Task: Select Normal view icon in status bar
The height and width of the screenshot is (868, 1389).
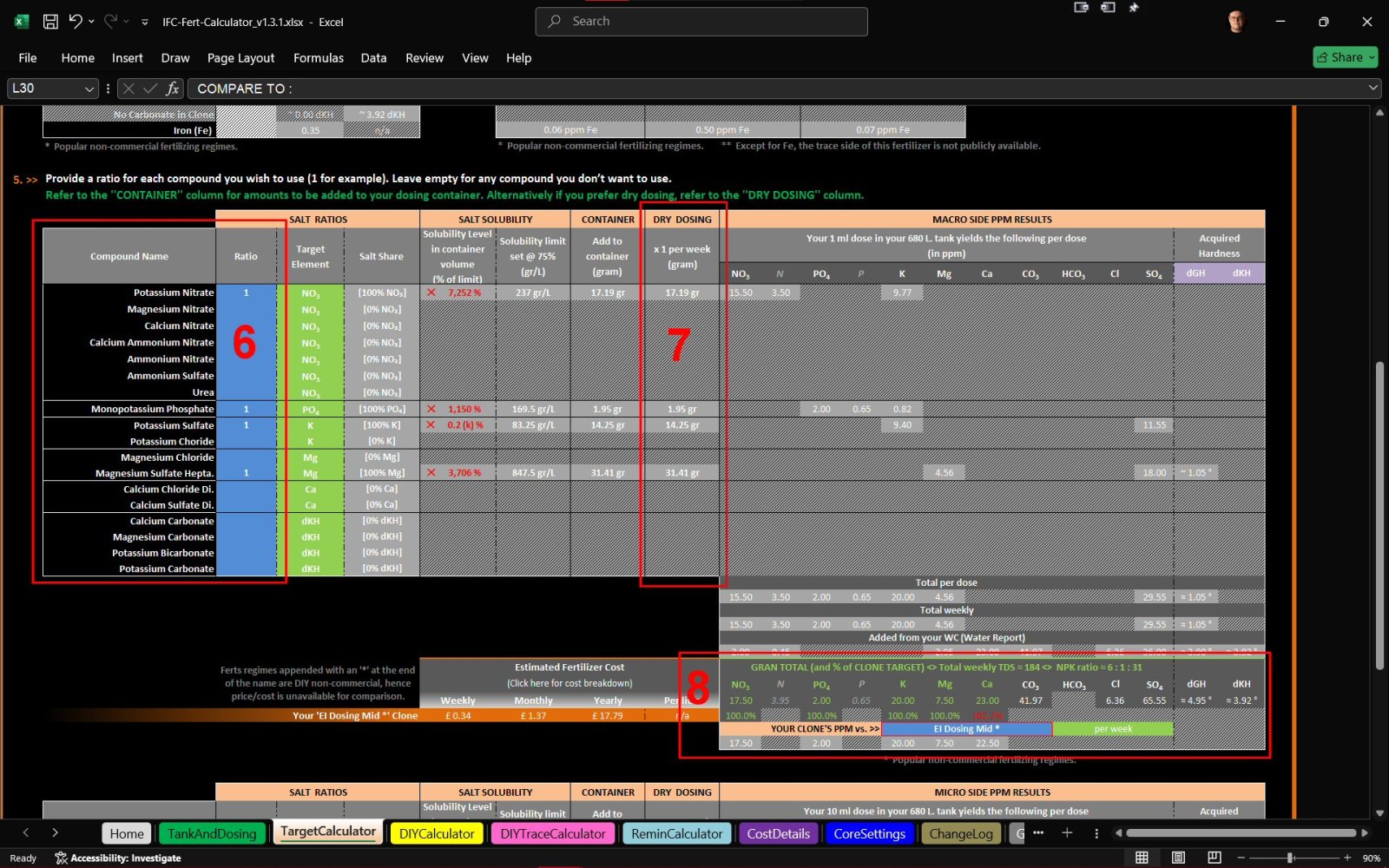Action: [1142, 858]
